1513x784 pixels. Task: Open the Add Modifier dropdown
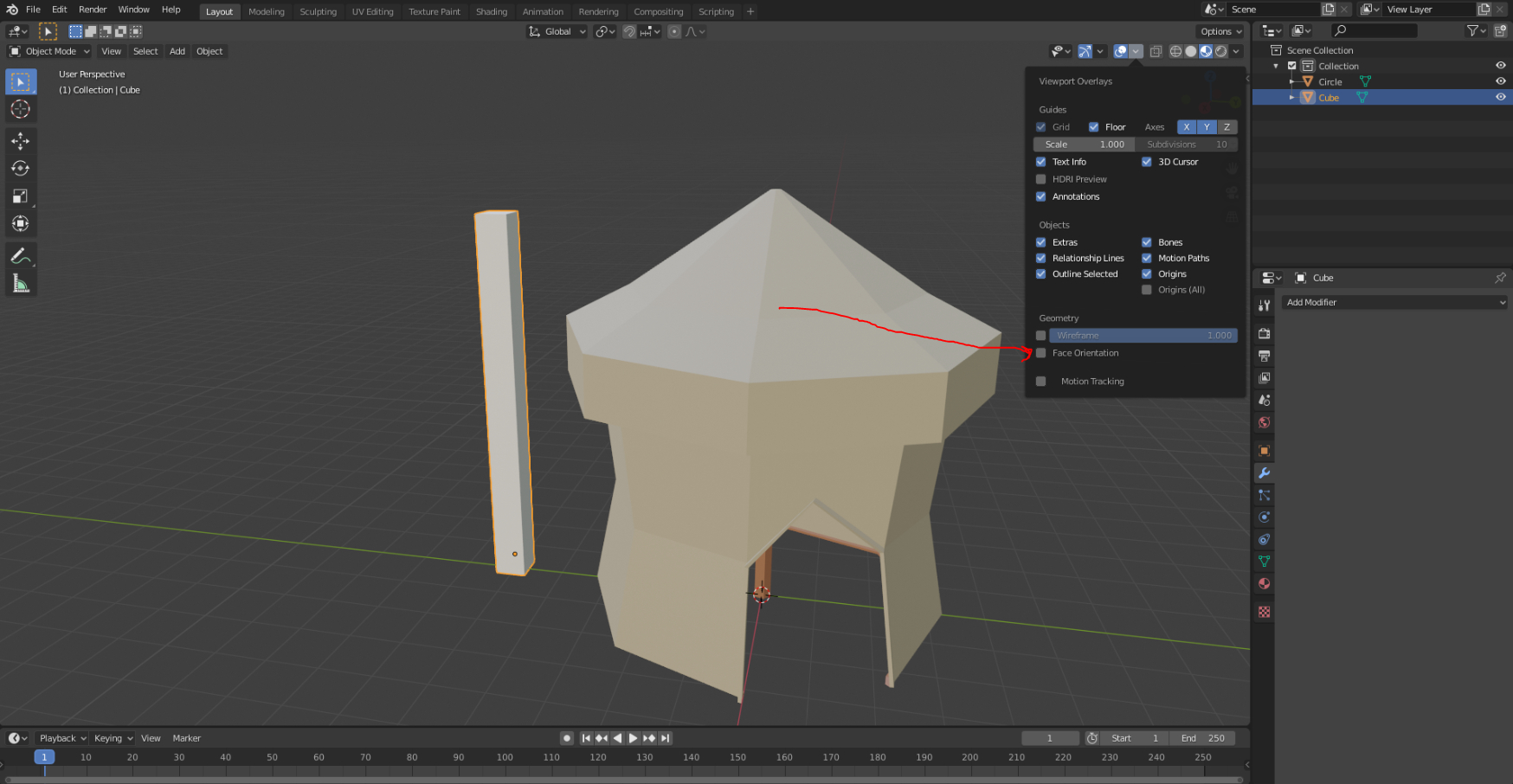1394,302
